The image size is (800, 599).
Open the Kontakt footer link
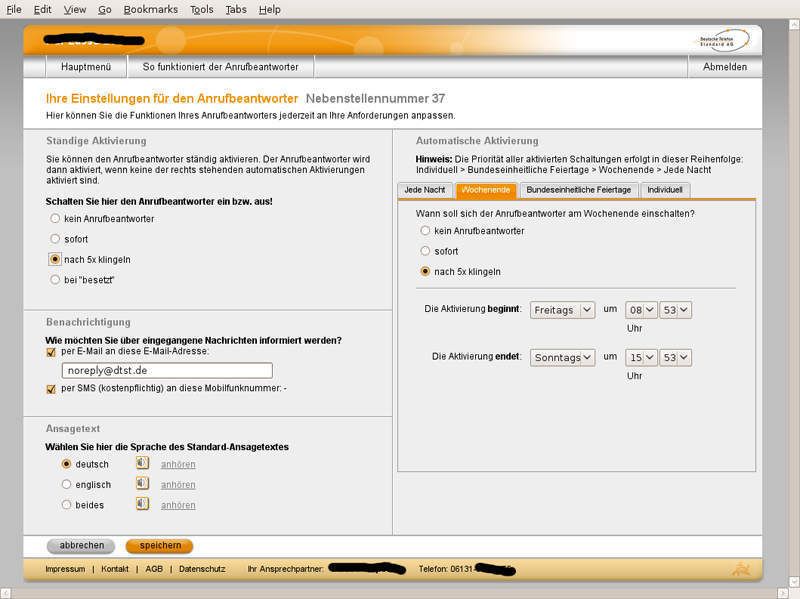115,569
